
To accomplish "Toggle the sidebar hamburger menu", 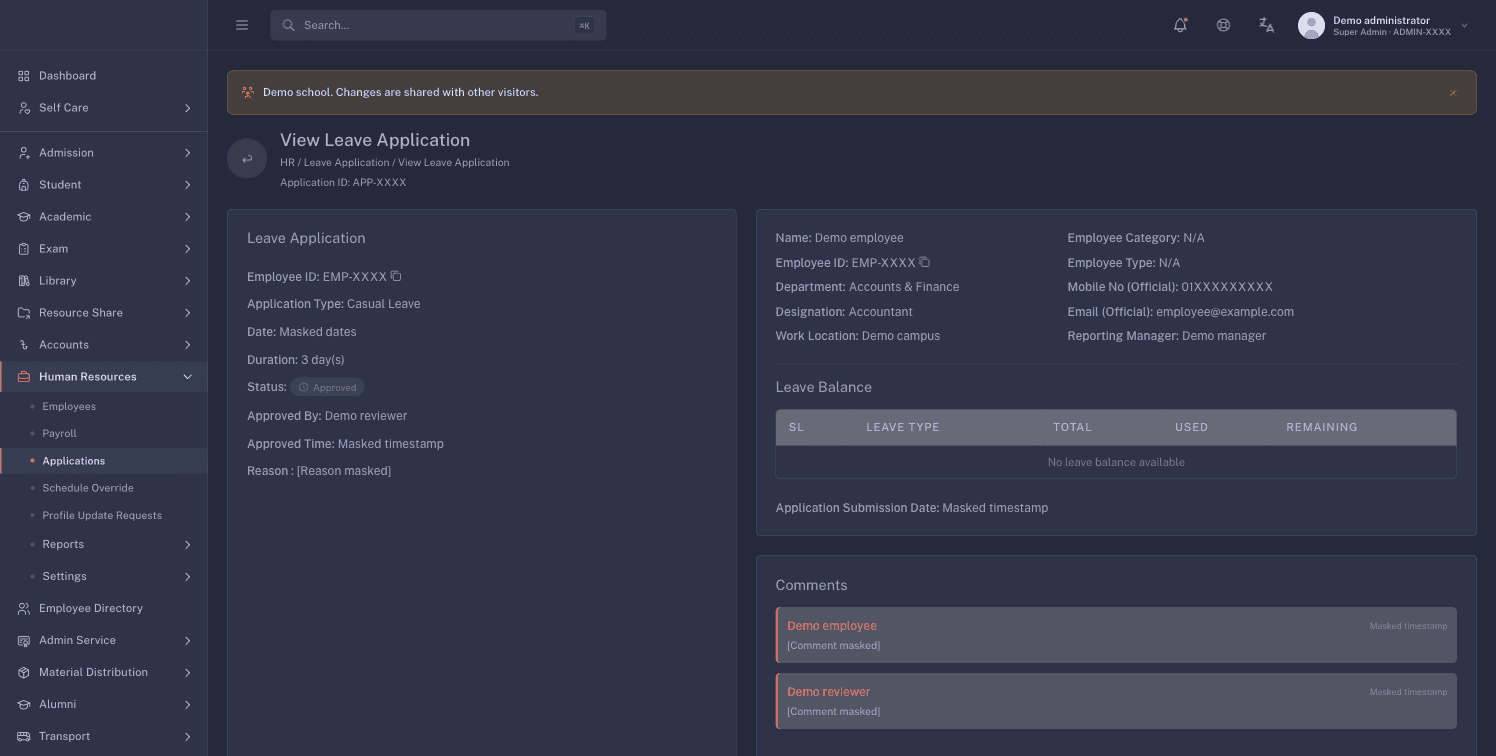I will click(x=242, y=25).
